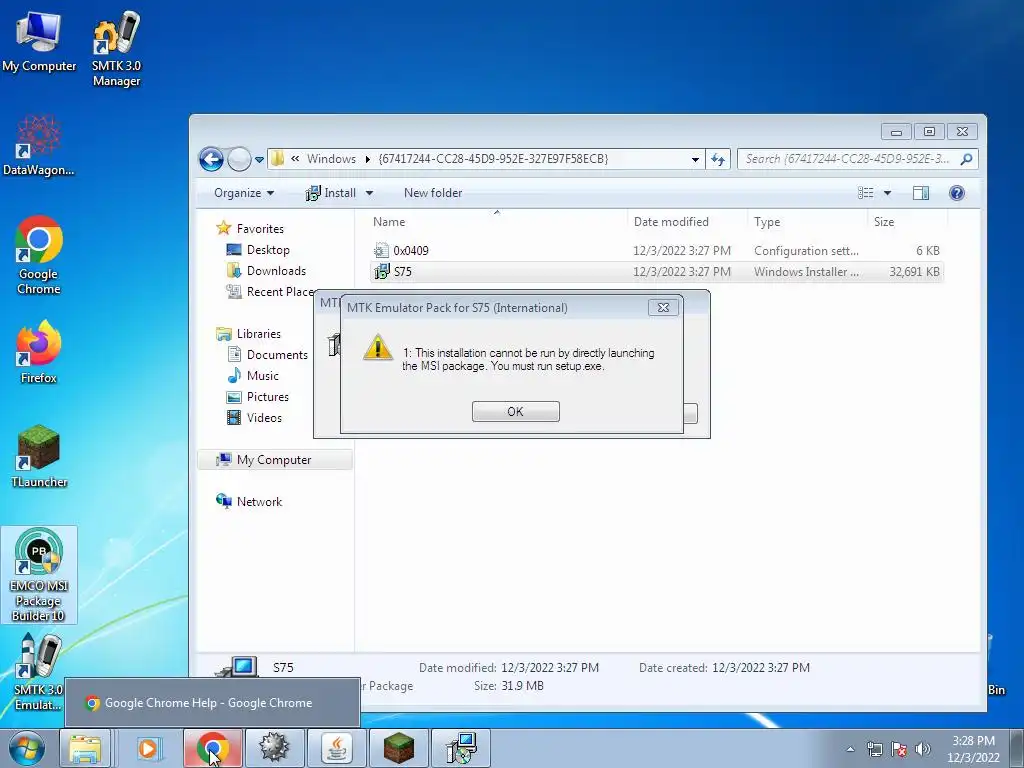This screenshot has height=768, width=1024.
Task: Open DataWagon desktop shortcut
Action: click(x=39, y=145)
